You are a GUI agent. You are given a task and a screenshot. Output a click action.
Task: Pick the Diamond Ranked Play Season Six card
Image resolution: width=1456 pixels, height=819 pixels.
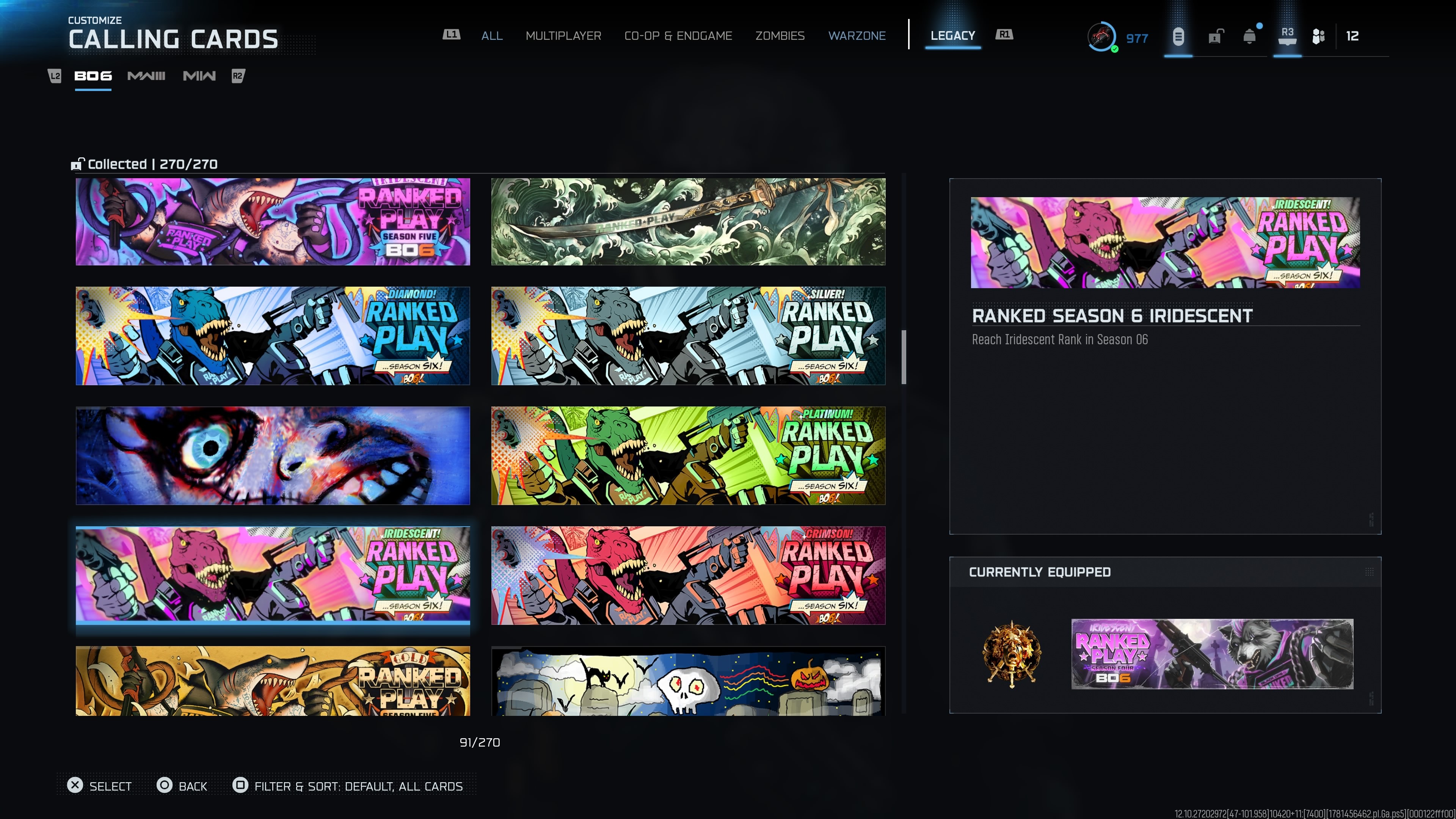273,336
